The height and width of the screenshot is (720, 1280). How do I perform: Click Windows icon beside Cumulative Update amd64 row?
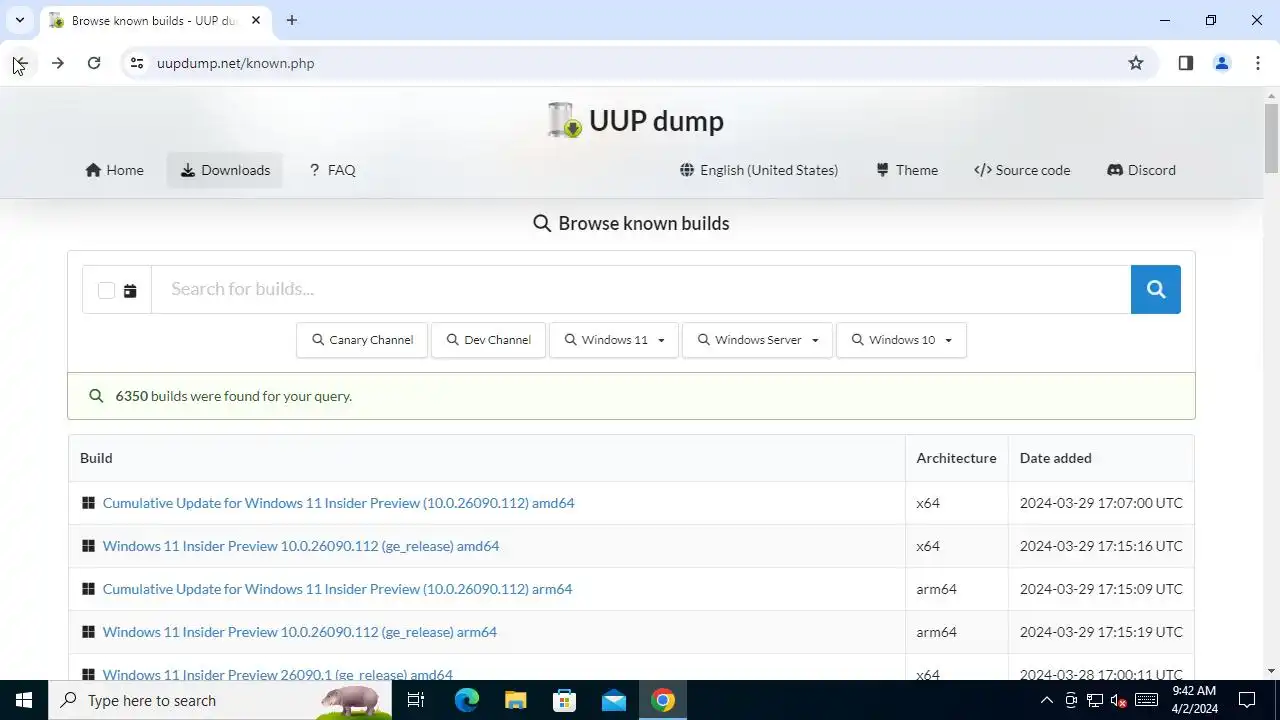point(88,503)
